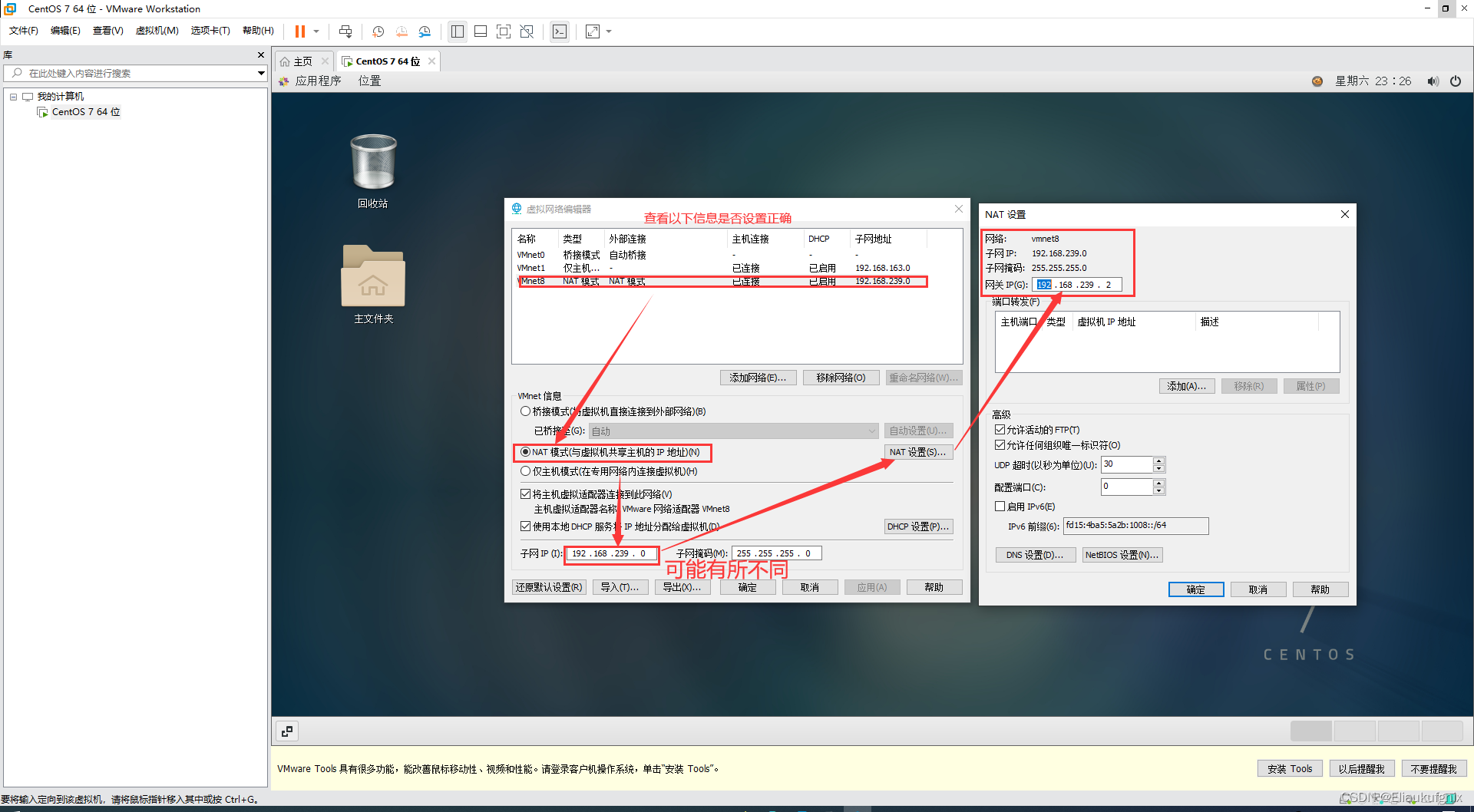The height and width of the screenshot is (812, 1474).
Task: Revert to the previous snapshot icon
Action: 402,31
